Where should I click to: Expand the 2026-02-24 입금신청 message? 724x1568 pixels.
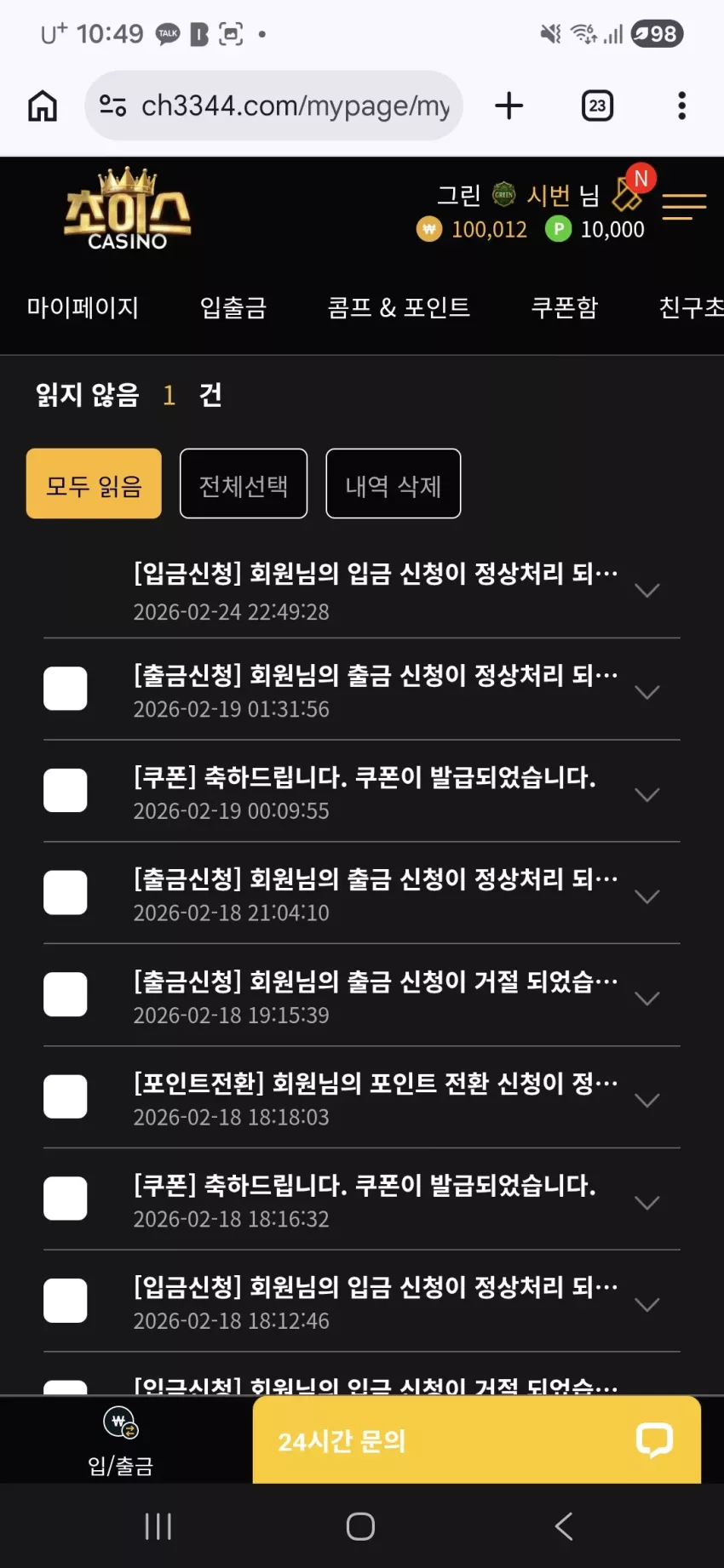[647, 591]
